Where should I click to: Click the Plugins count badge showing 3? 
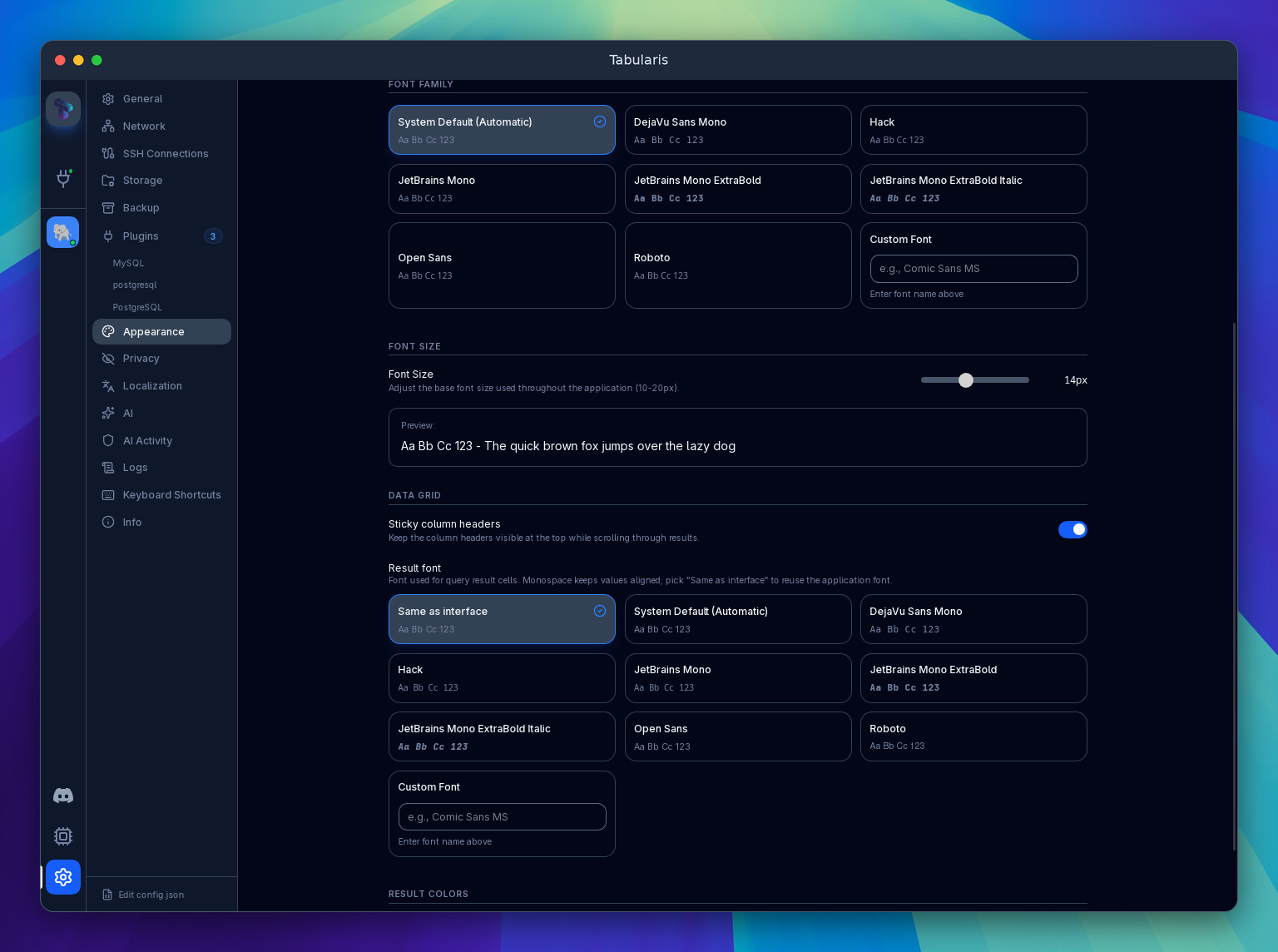(x=213, y=236)
